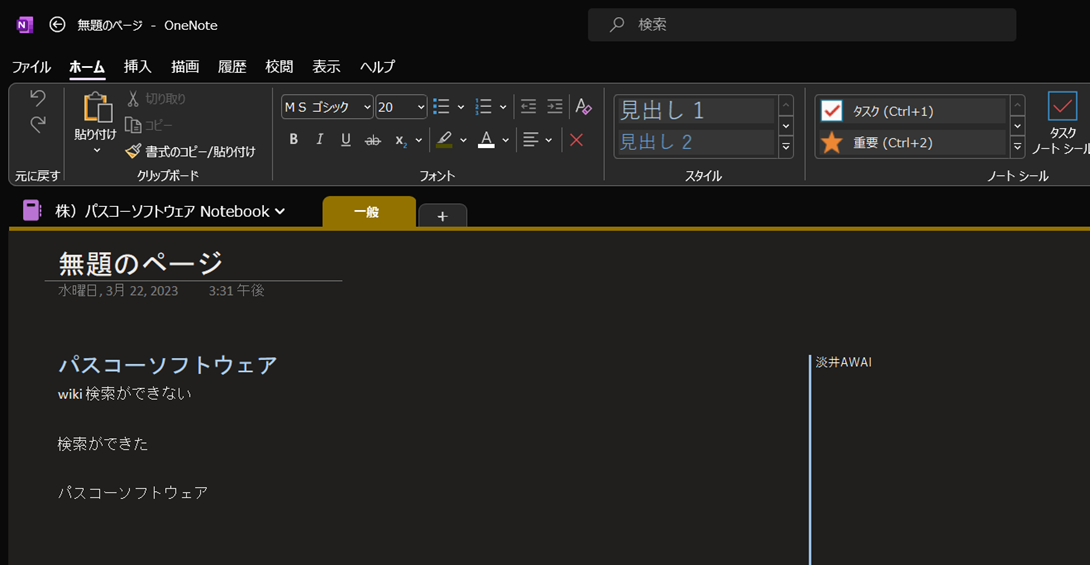Tag with 重要 (Ctrl+2) star

[911, 142]
